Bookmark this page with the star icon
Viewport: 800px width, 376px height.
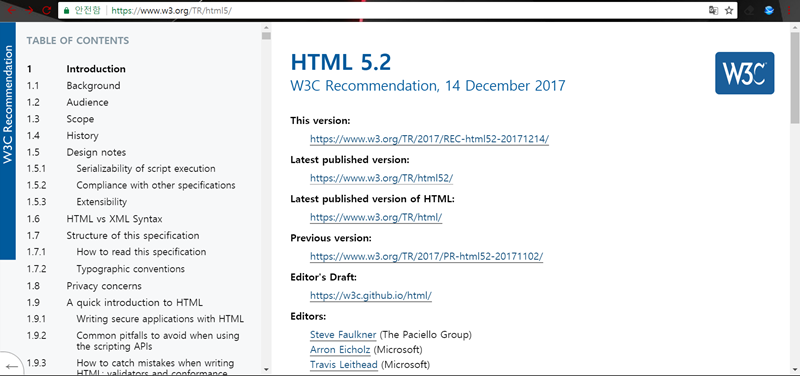tap(729, 10)
